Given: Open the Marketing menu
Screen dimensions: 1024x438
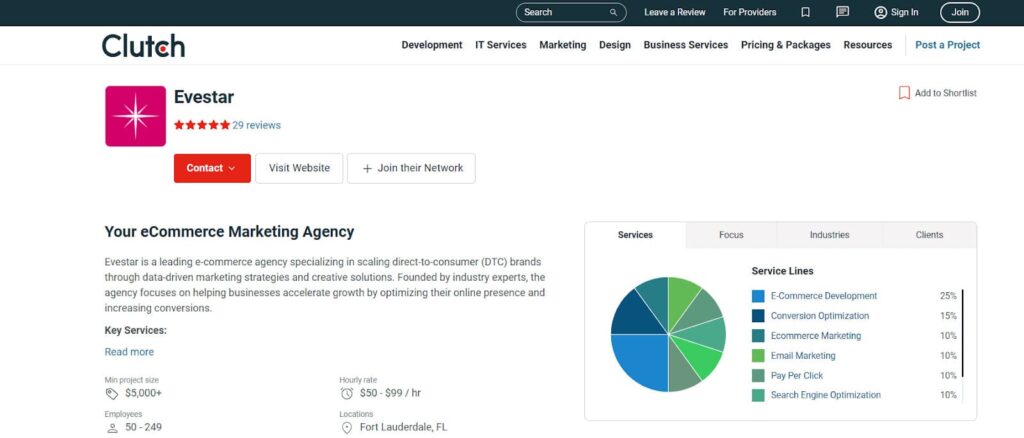Looking at the screenshot, I should tap(562, 45).
